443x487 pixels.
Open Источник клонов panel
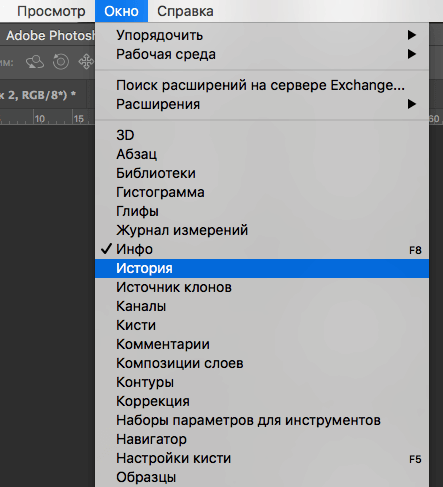tap(262, 287)
